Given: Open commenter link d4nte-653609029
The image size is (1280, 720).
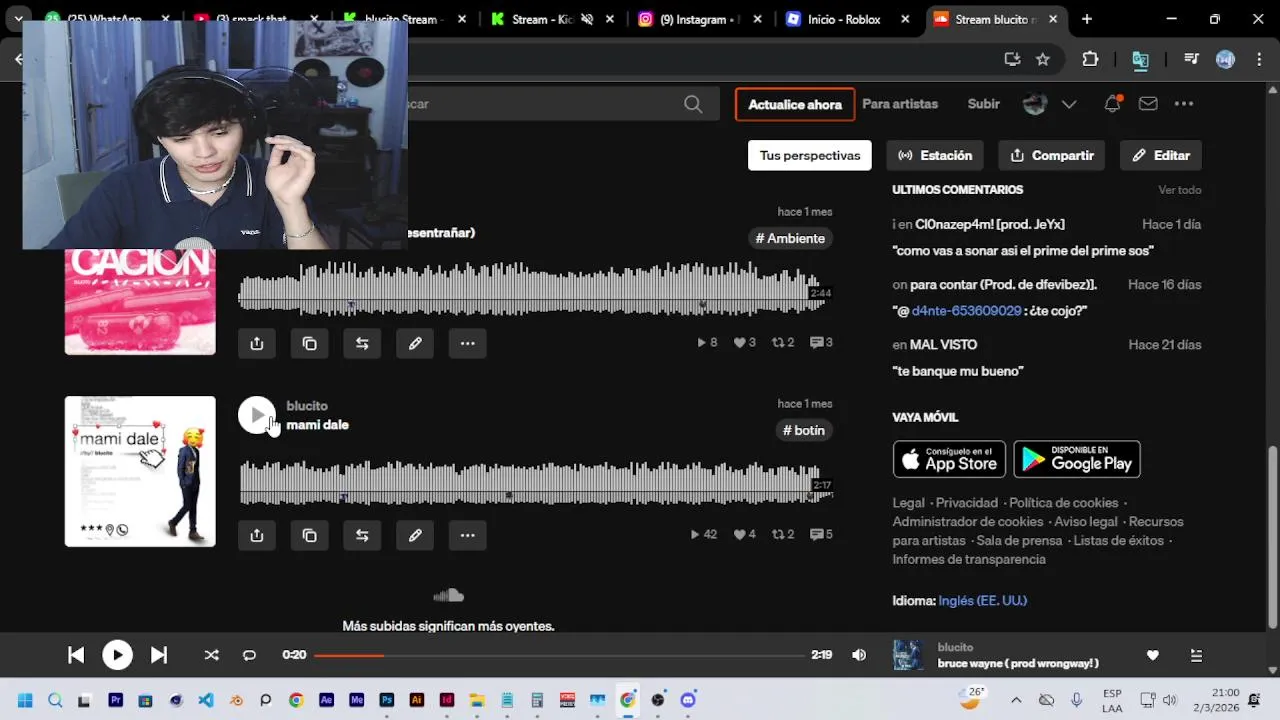Looking at the screenshot, I should tap(966, 311).
